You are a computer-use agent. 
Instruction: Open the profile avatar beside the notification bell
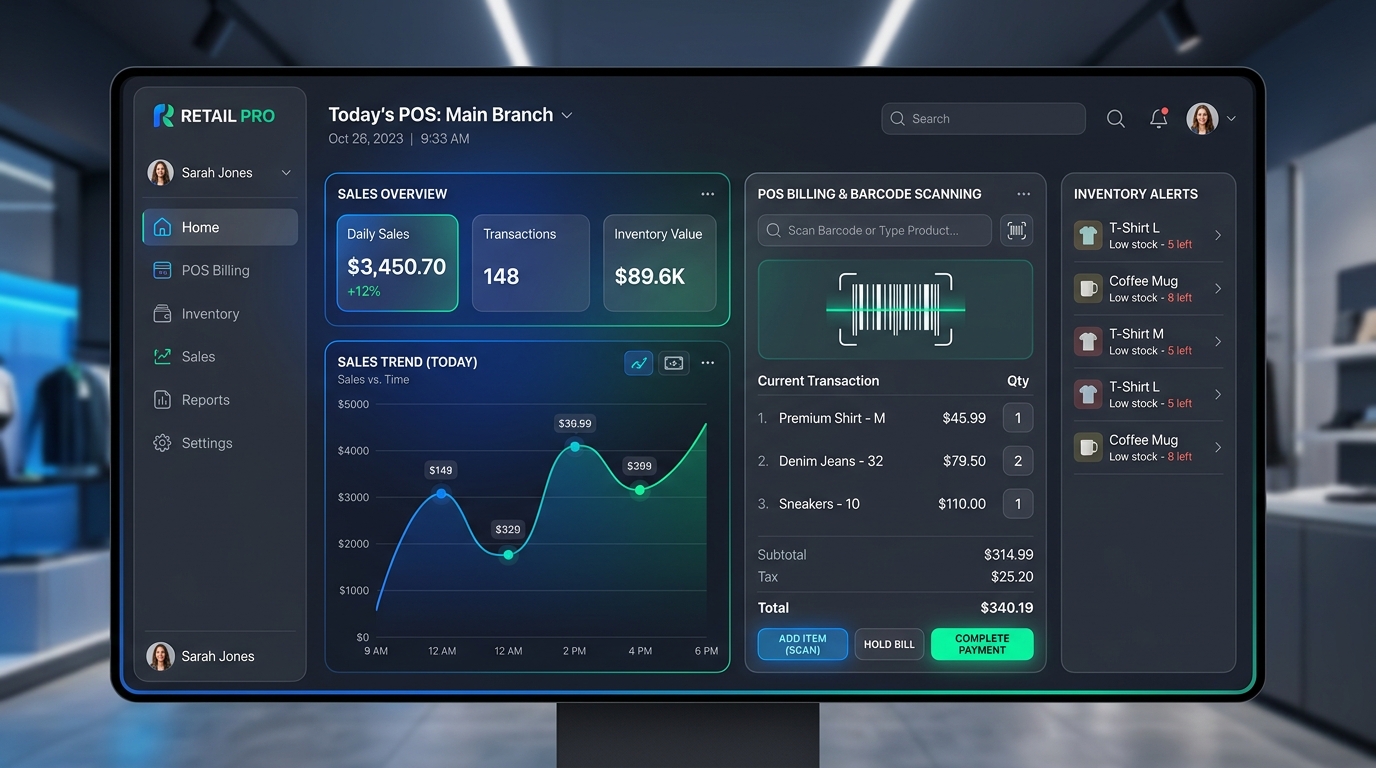pos(1202,118)
